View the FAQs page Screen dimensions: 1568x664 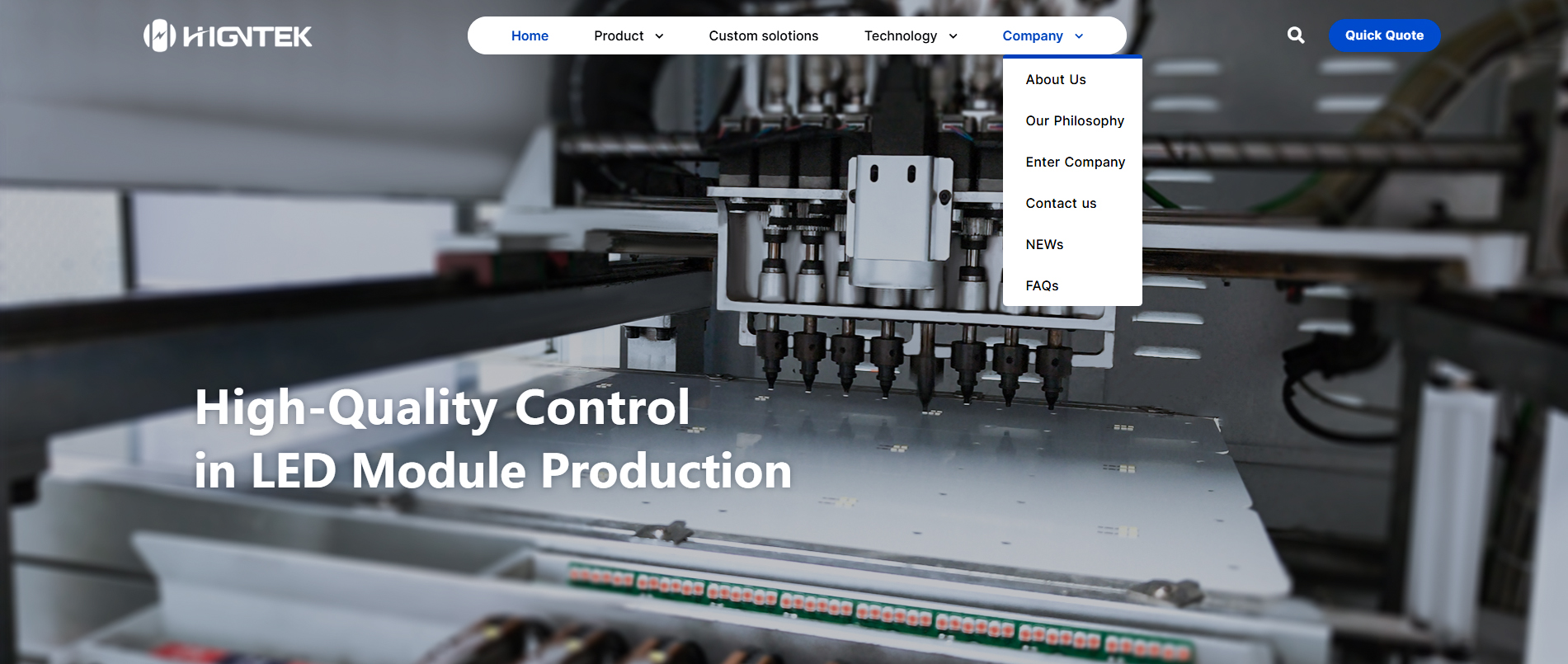[x=1042, y=286]
